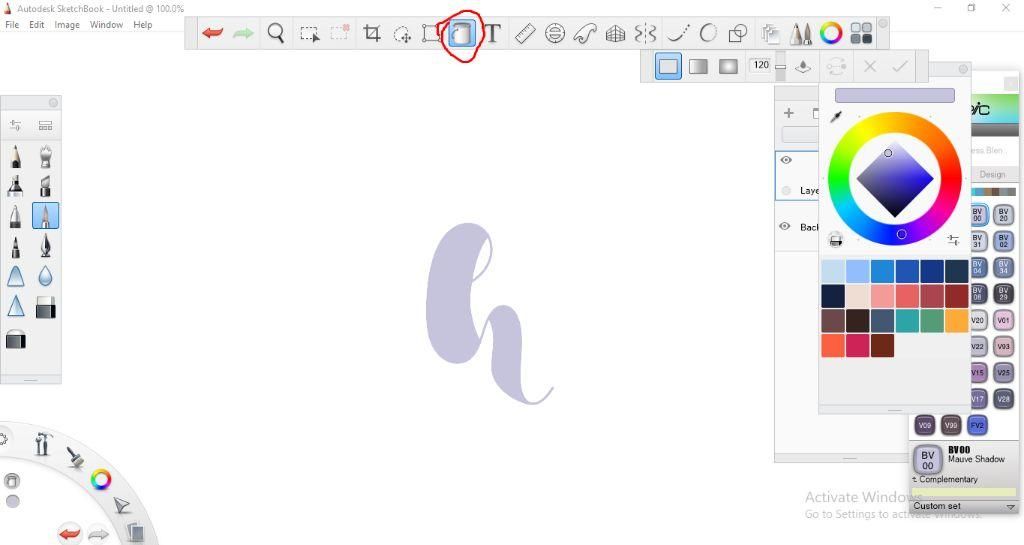Hide the Background layer eye icon
1024x545 pixels.
785,226
